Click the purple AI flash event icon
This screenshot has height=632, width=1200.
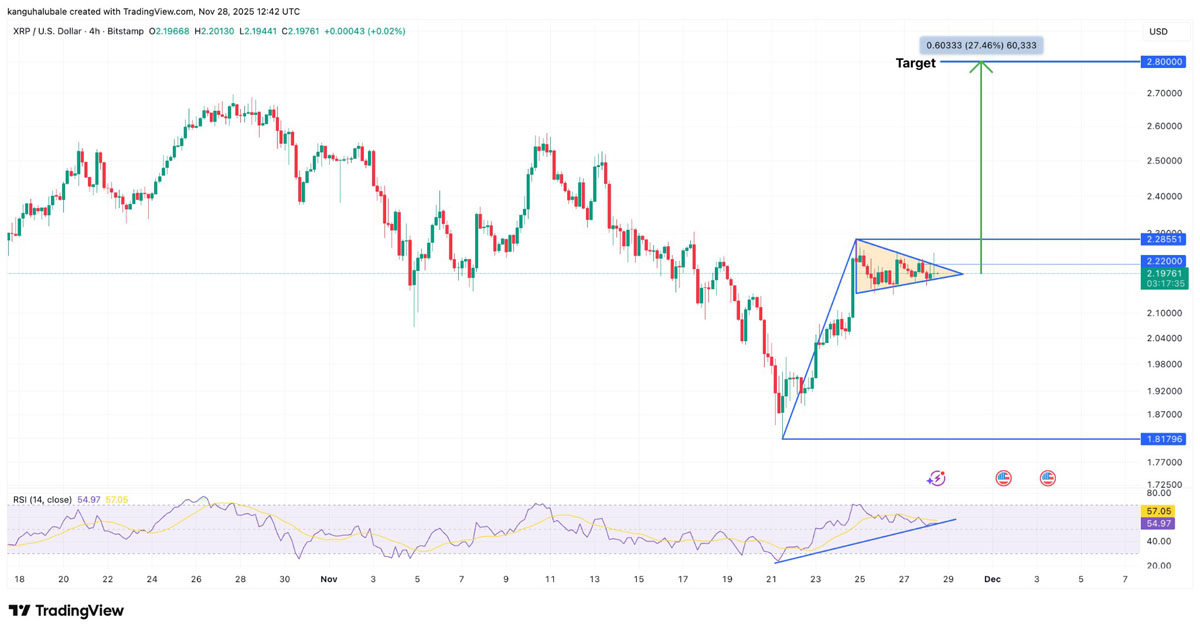(936, 478)
